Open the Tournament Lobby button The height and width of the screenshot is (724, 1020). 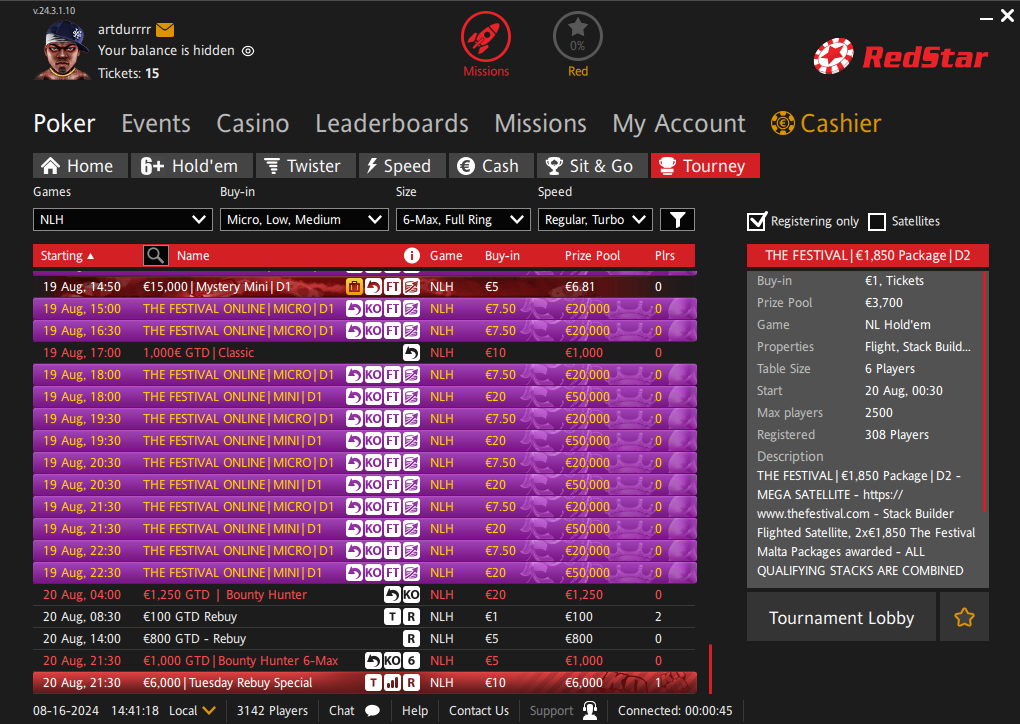coord(841,617)
